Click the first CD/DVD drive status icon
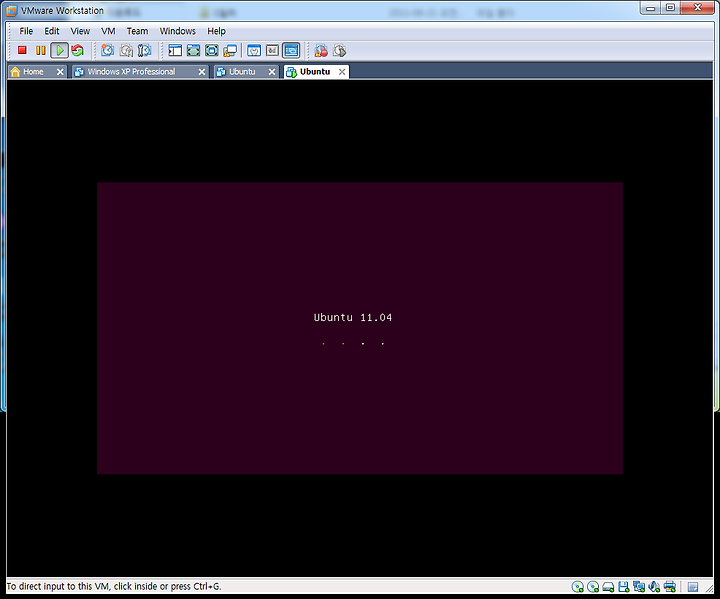The image size is (720, 599). click(x=578, y=587)
